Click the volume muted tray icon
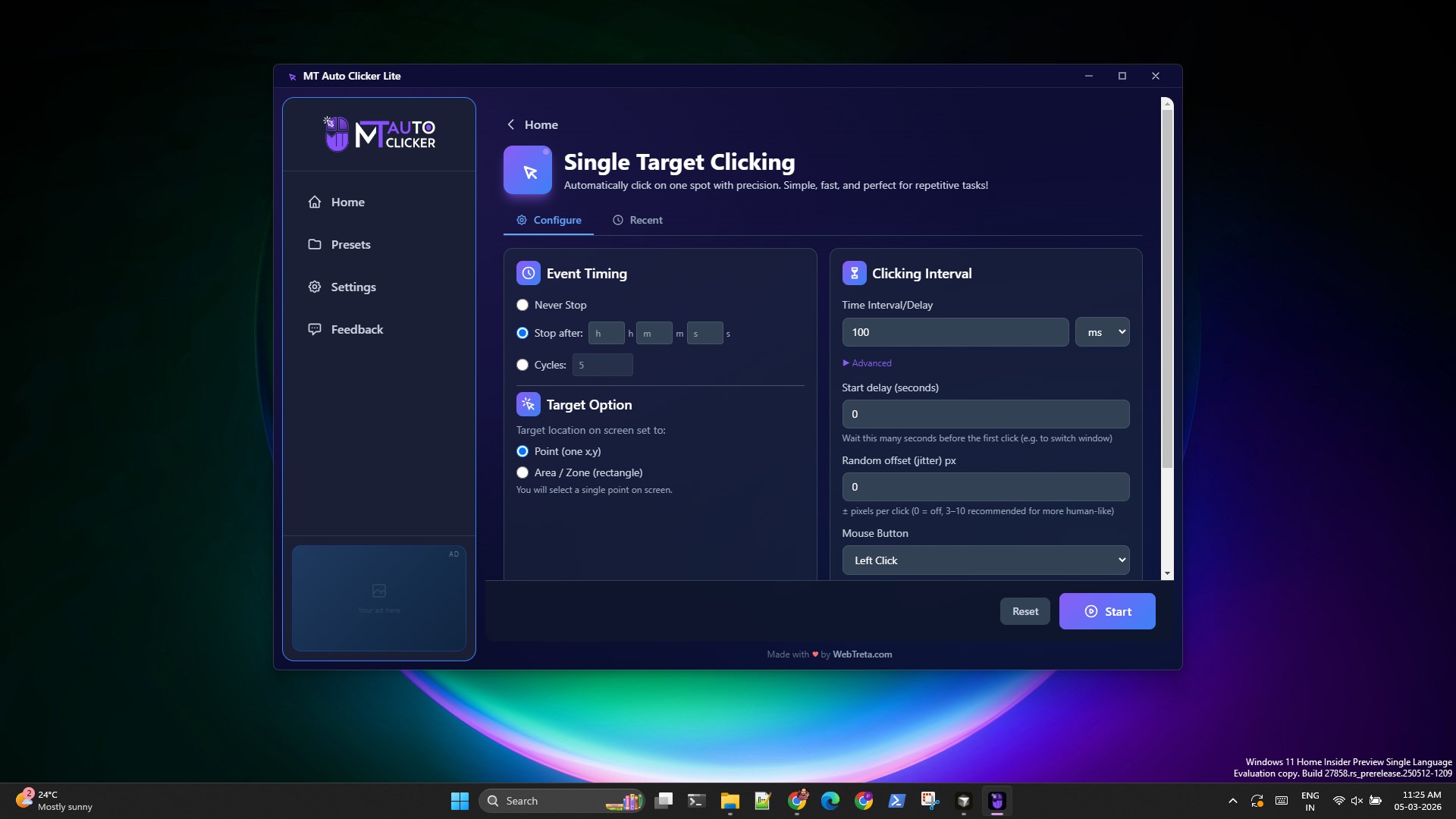1456x819 pixels. [1357, 801]
